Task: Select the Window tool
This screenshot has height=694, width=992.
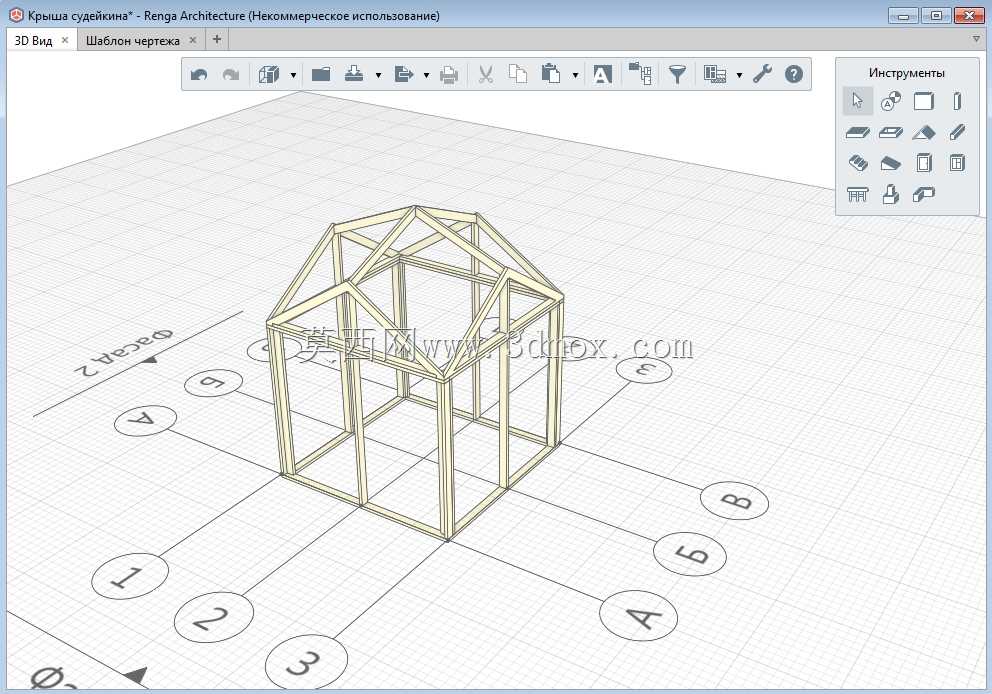Action: click(x=957, y=163)
